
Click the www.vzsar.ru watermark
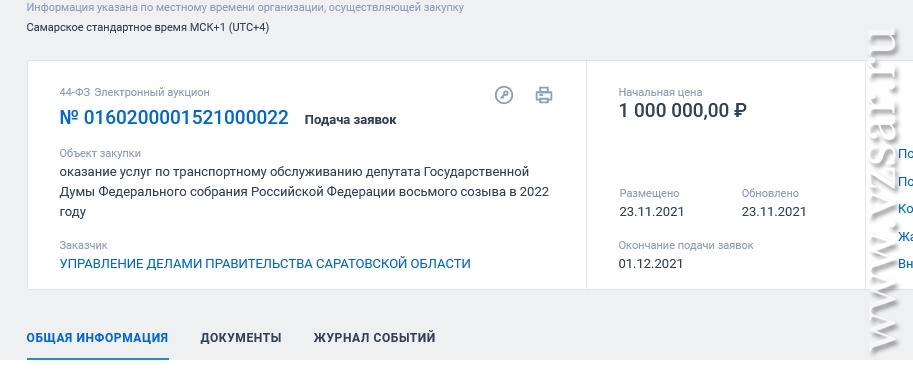point(884,189)
